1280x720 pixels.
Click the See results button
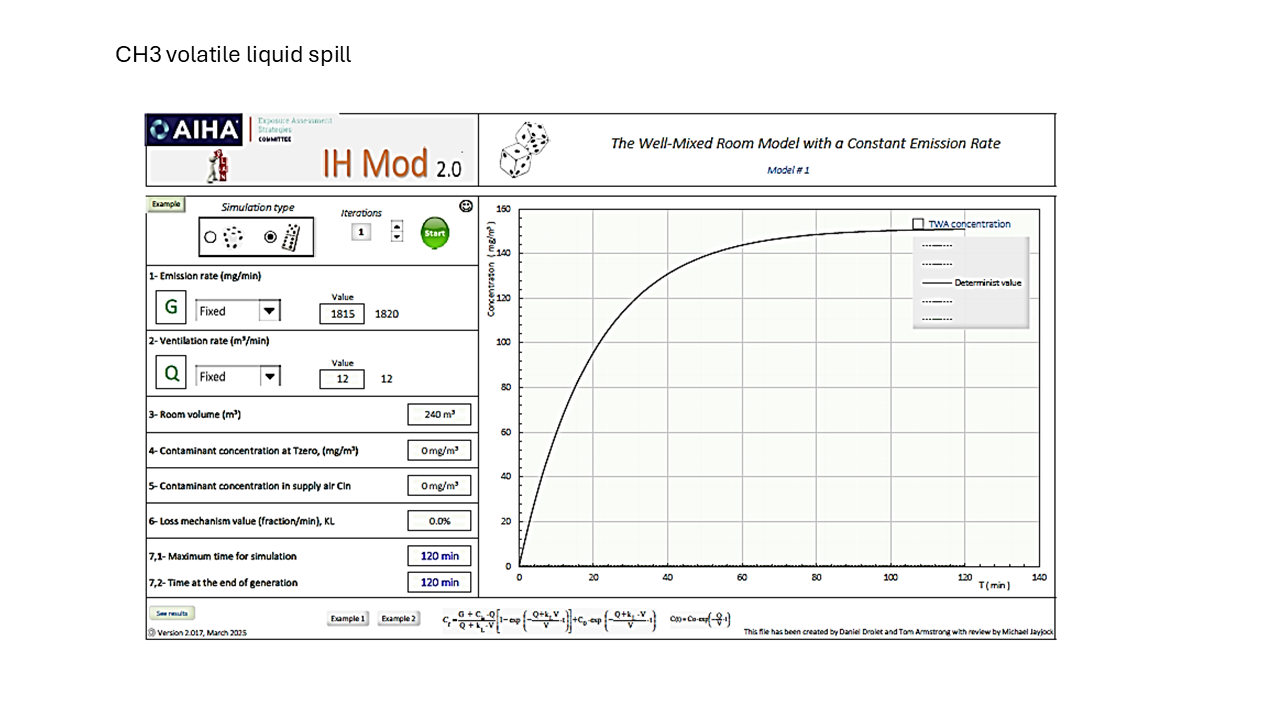pyautogui.click(x=172, y=613)
